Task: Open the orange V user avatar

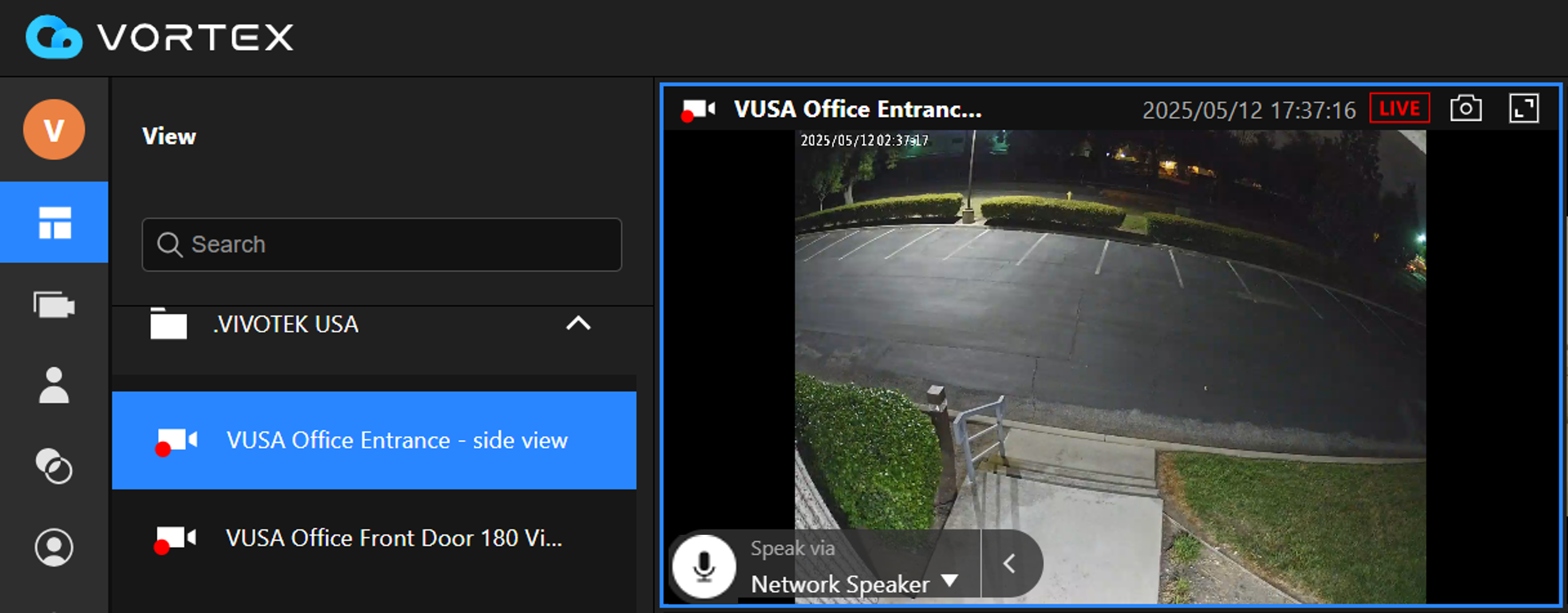Action: (x=54, y=129)
